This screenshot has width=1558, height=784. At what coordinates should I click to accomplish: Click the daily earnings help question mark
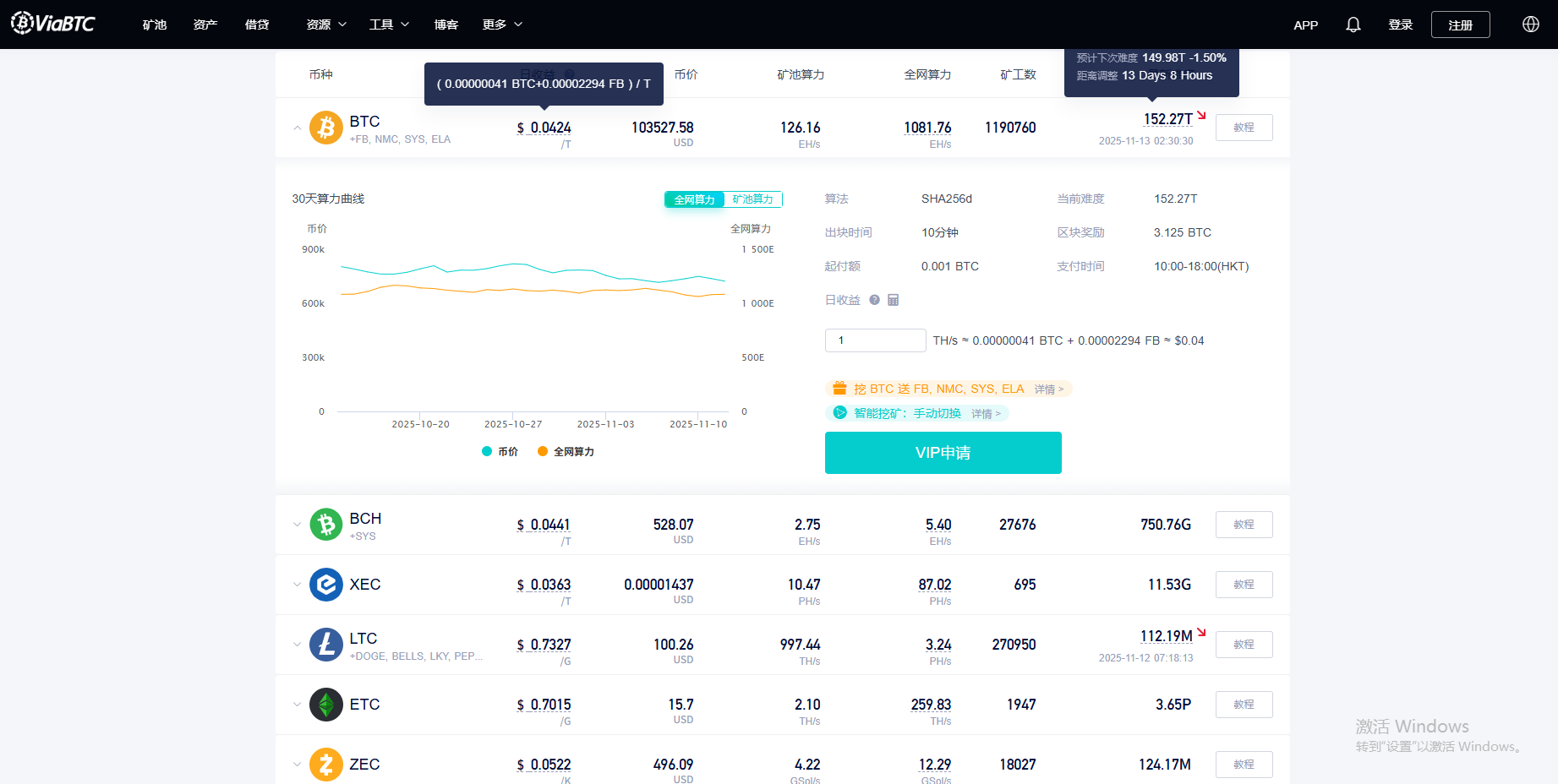click(x=874, y=300)
